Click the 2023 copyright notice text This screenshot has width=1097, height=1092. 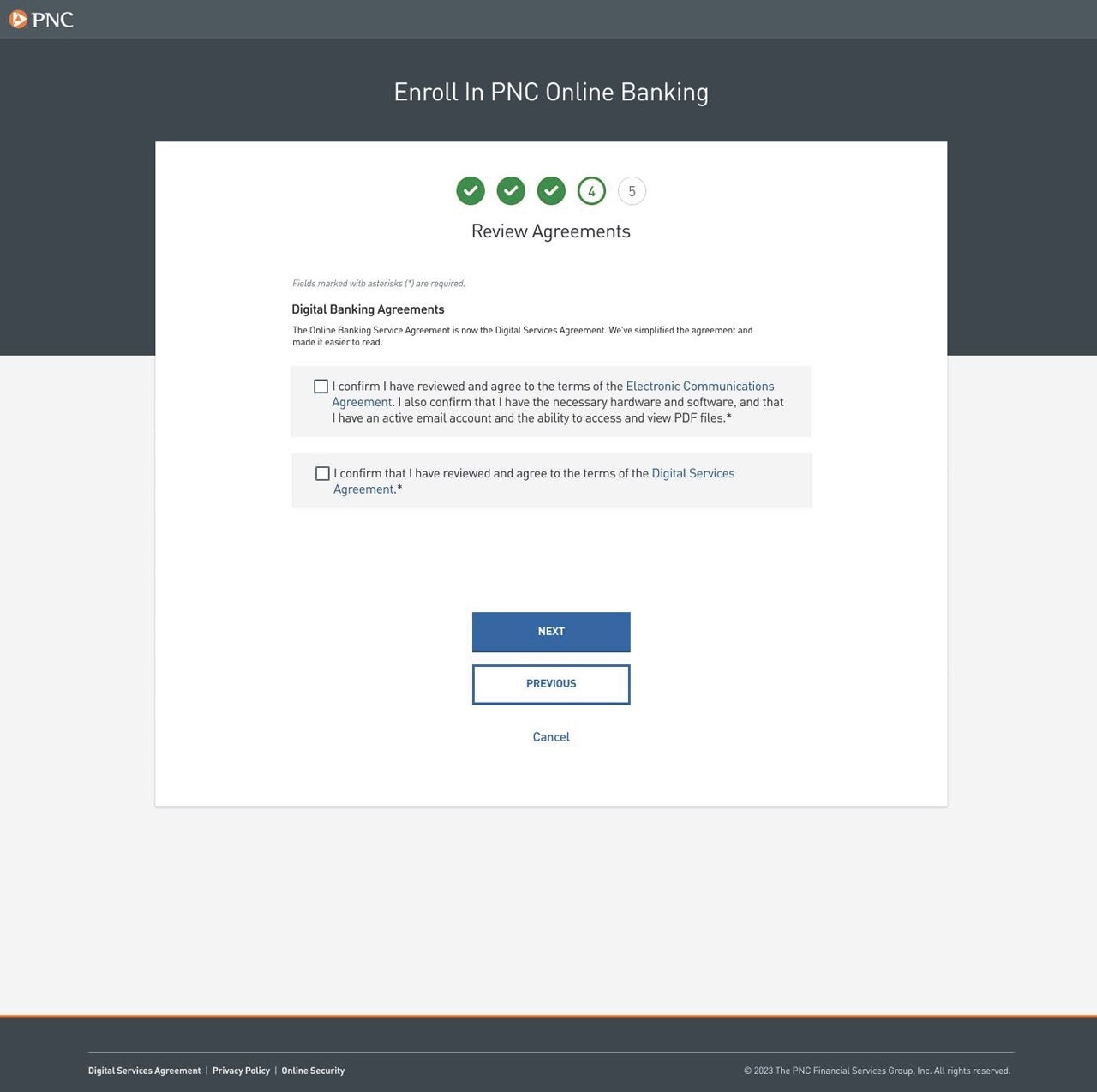[877, 1071]
